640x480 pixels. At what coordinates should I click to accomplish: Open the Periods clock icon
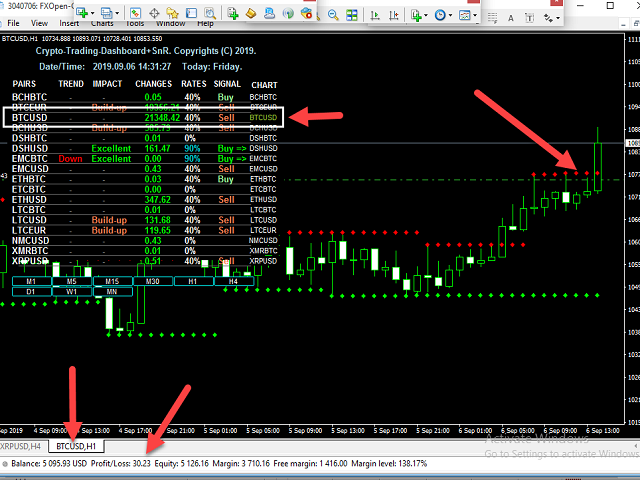tap(440, 16)
